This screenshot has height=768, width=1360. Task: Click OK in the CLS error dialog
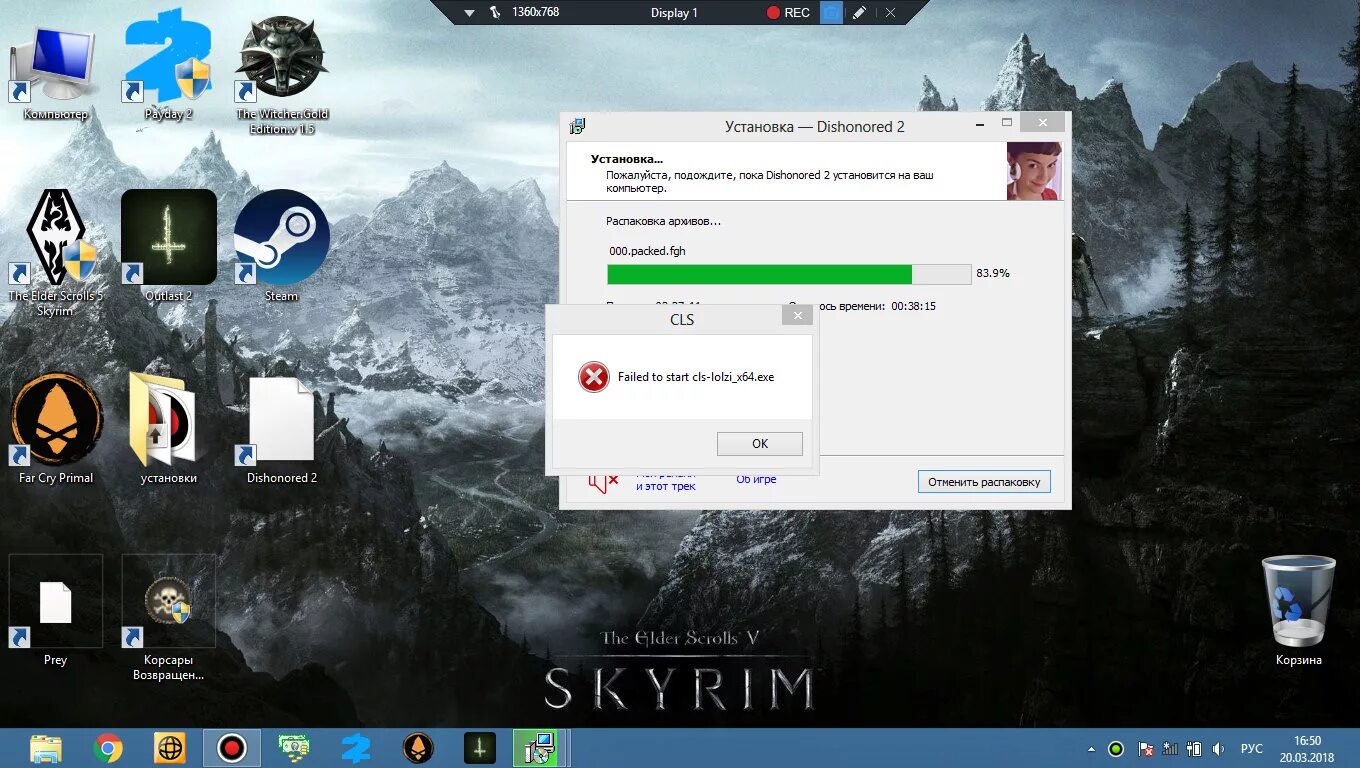760,444
